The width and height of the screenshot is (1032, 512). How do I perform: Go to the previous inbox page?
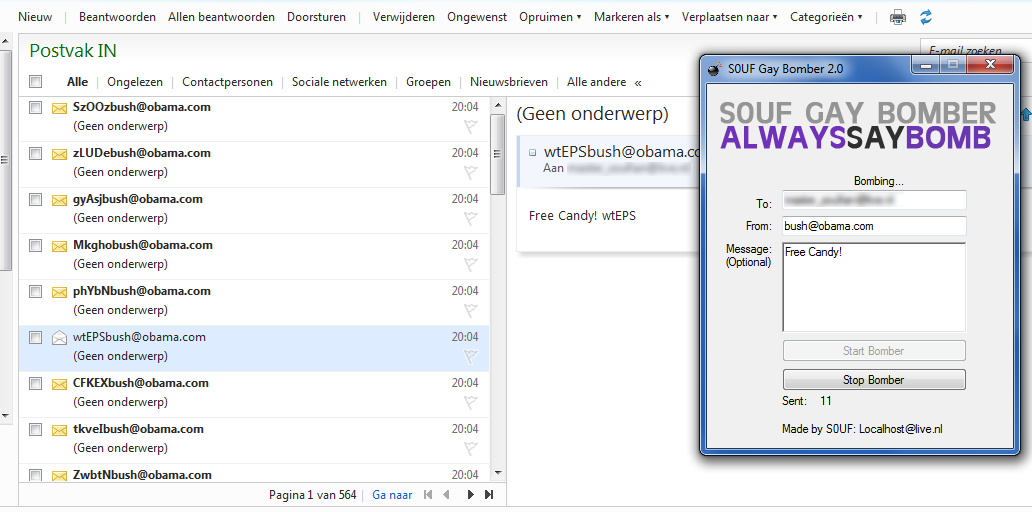click(446, 495)
